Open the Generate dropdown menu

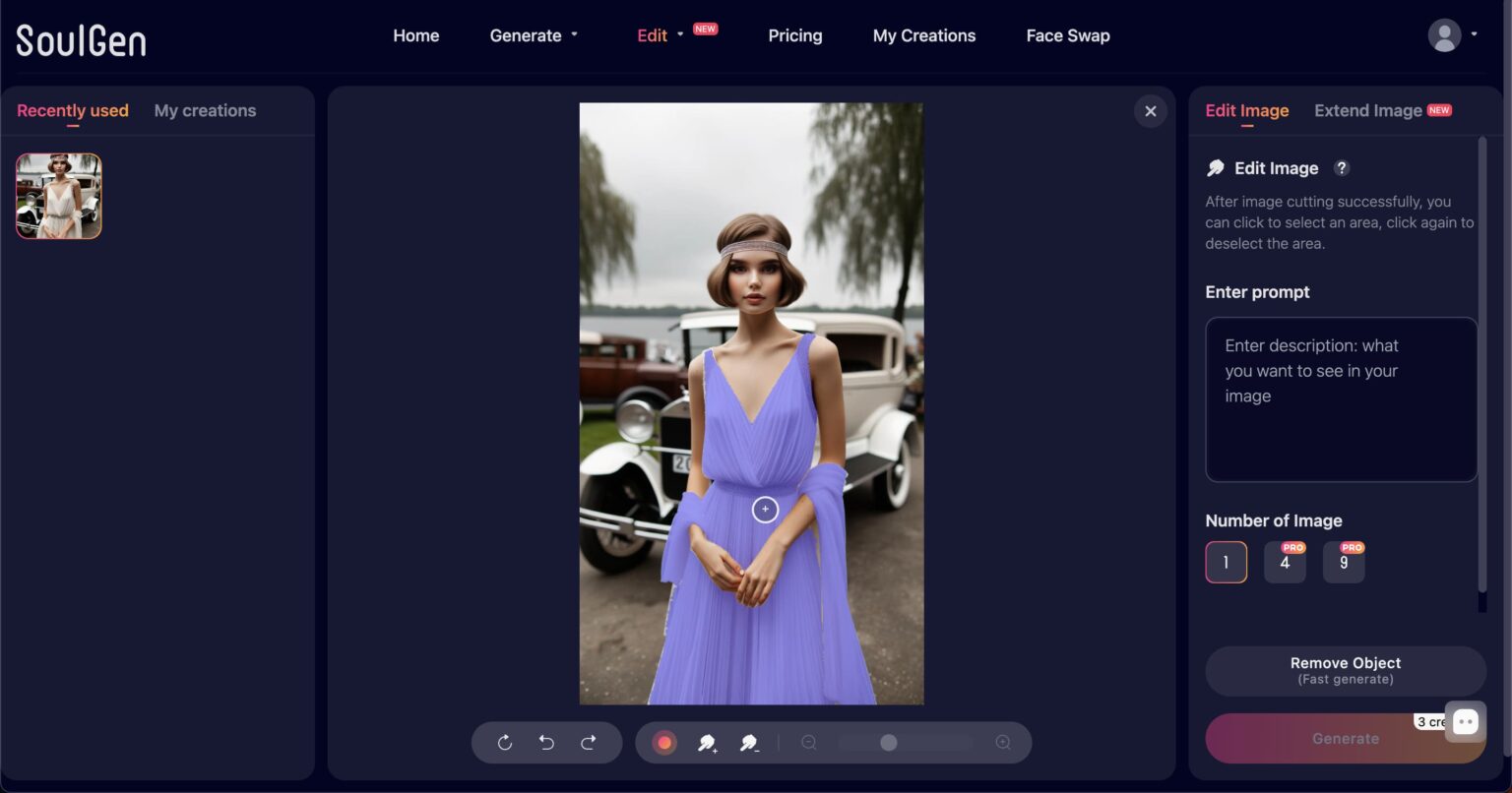pos(534,35)
